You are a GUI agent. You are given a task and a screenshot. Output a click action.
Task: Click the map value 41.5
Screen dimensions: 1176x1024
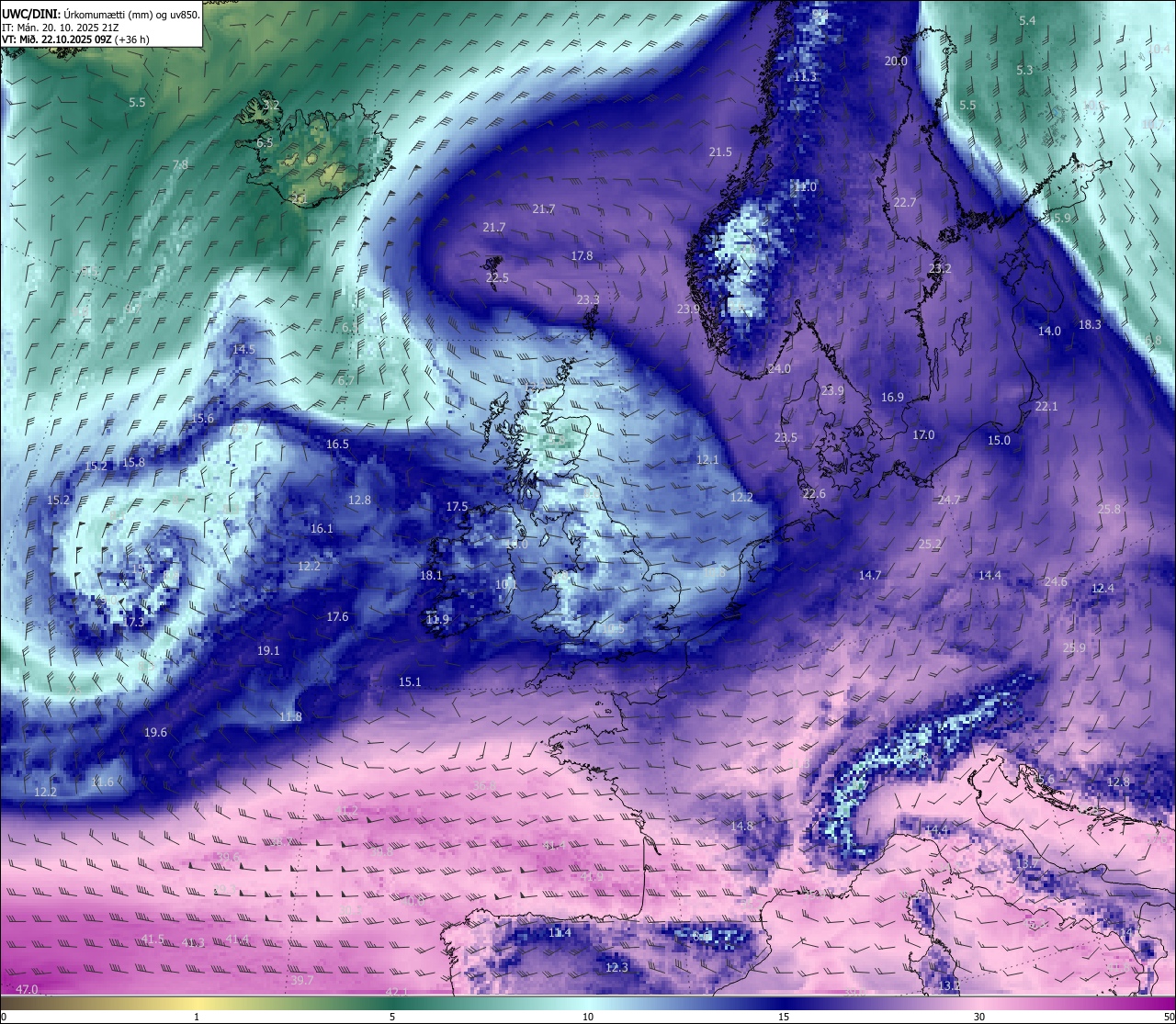coord(153,940)
